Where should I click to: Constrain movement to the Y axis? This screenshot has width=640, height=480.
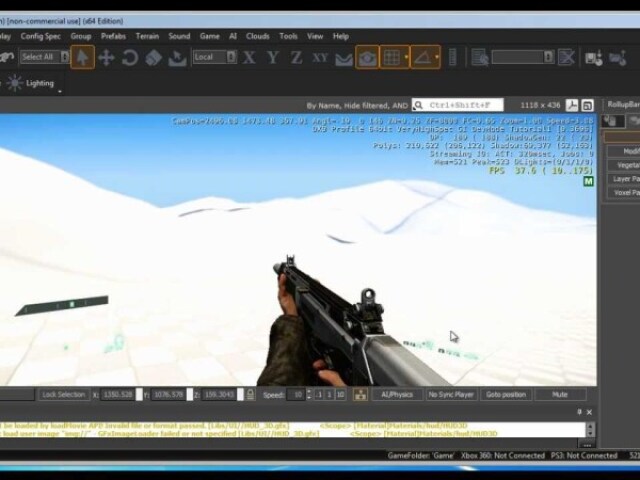click(273, 58)
